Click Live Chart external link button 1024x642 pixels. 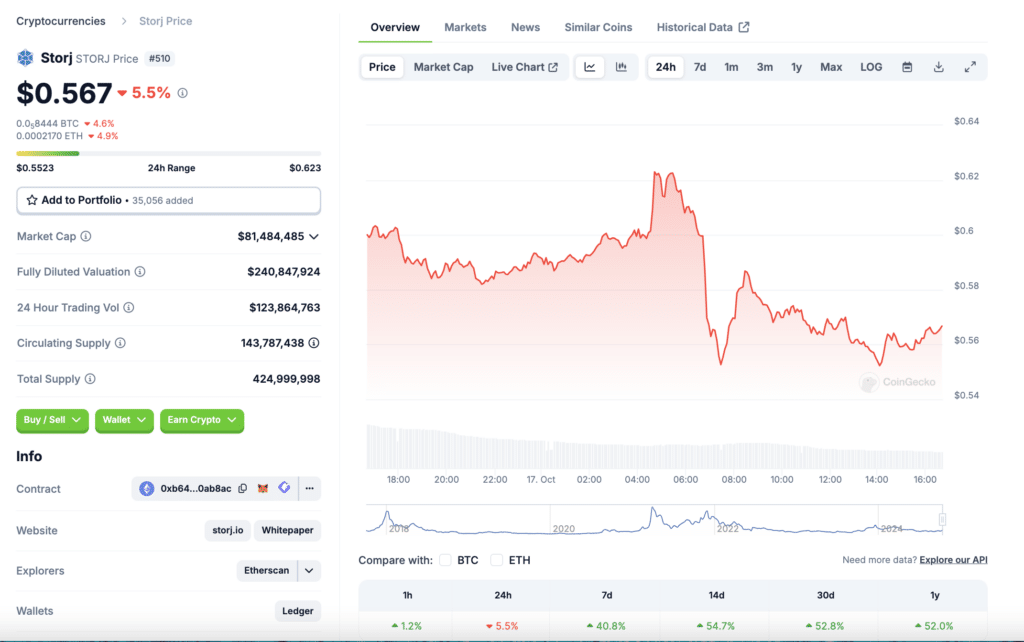click(524, 67)
